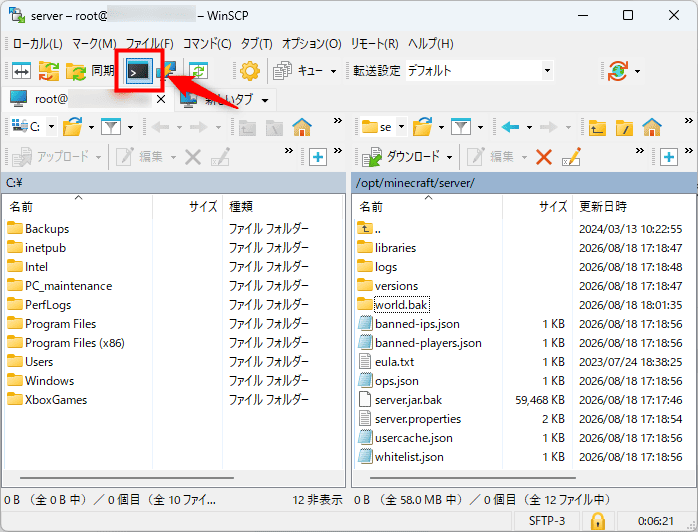
Task: Expand the dropdown beside the globe icon
Action: [x=637, y=71]
